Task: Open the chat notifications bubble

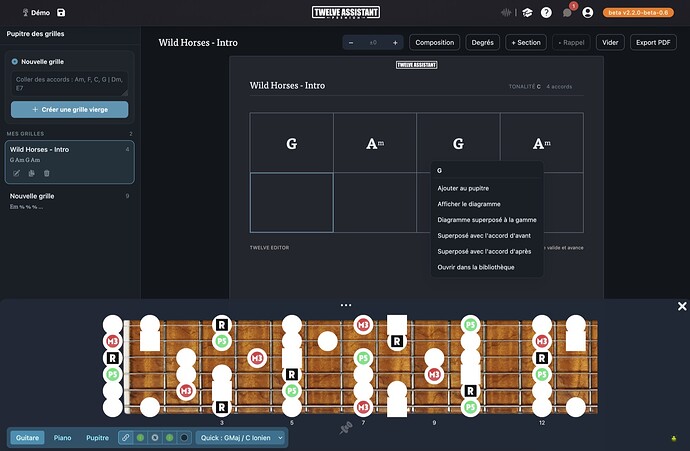Action: pos(567,13)
